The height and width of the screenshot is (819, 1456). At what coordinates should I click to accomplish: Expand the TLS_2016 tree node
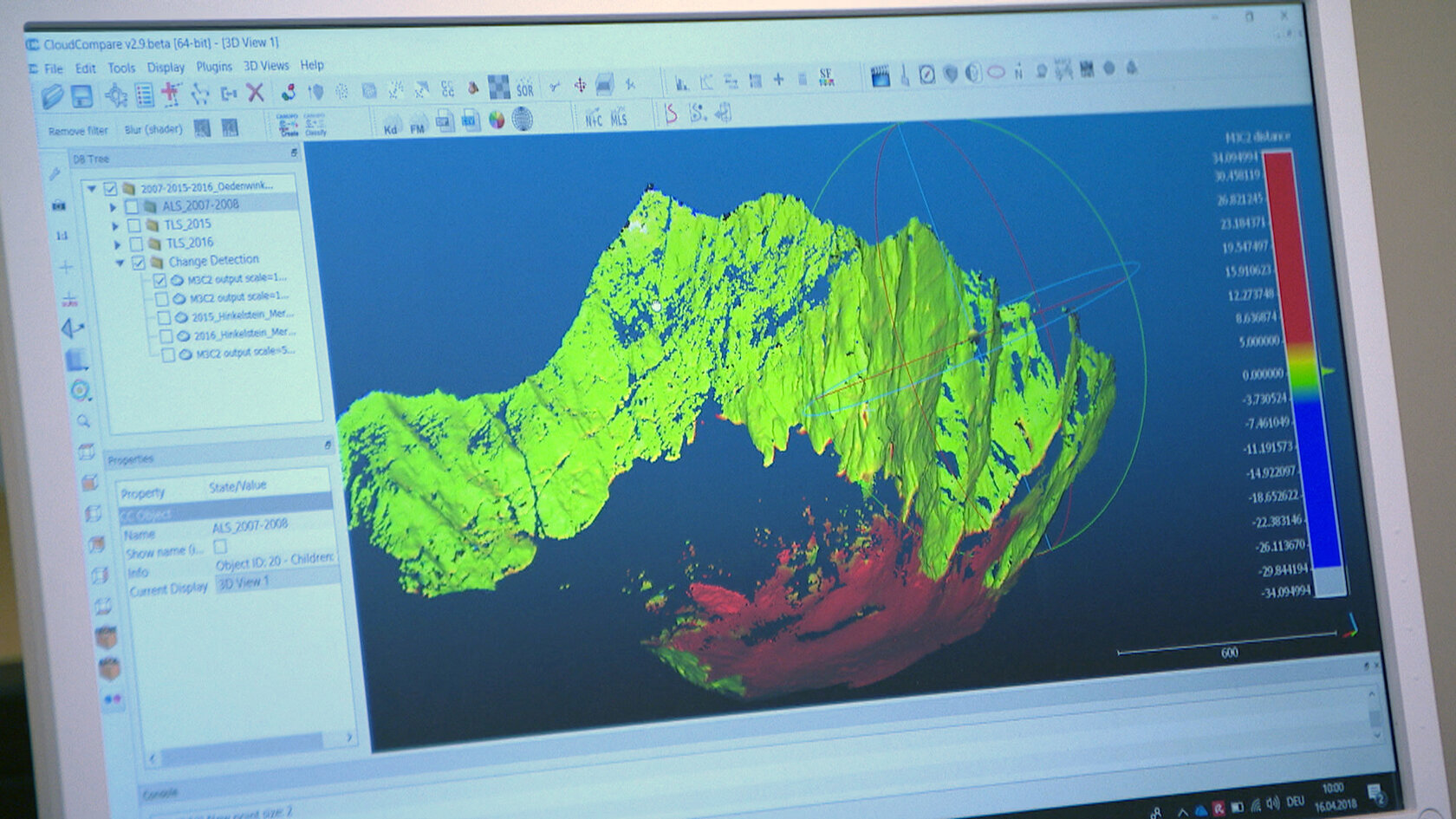pyautogui.click(x=117, y=244)
